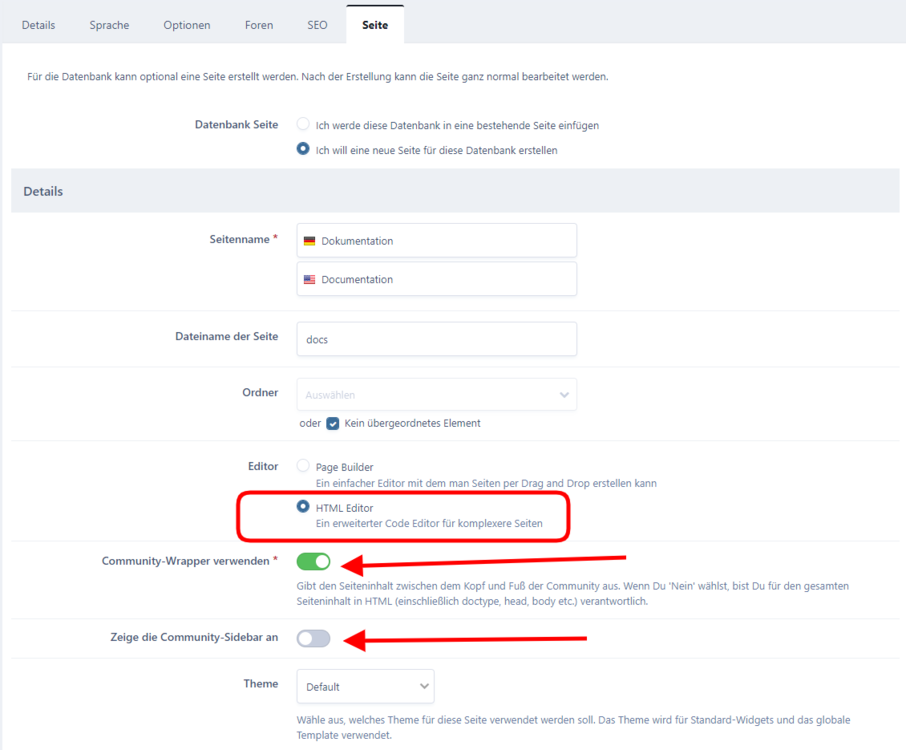Open the Foren tab

(258, 24)
